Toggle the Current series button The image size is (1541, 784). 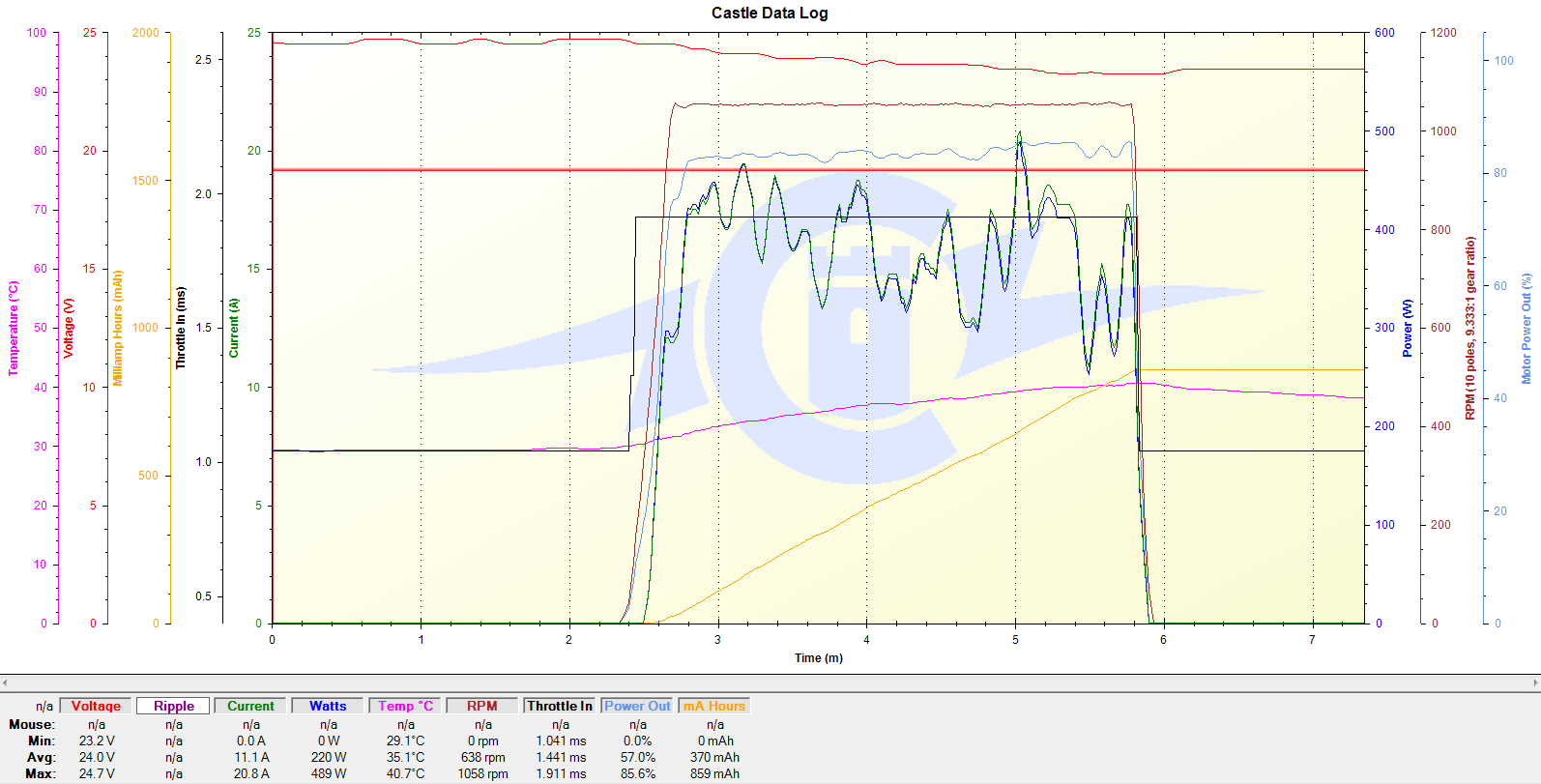coord(250,706)
